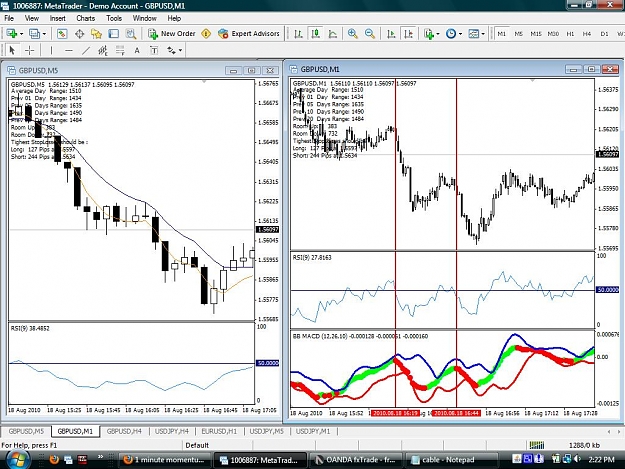Switch to the USDJPY,M1 chart tab
Screen dimensions: 625x469
point(313,431)
